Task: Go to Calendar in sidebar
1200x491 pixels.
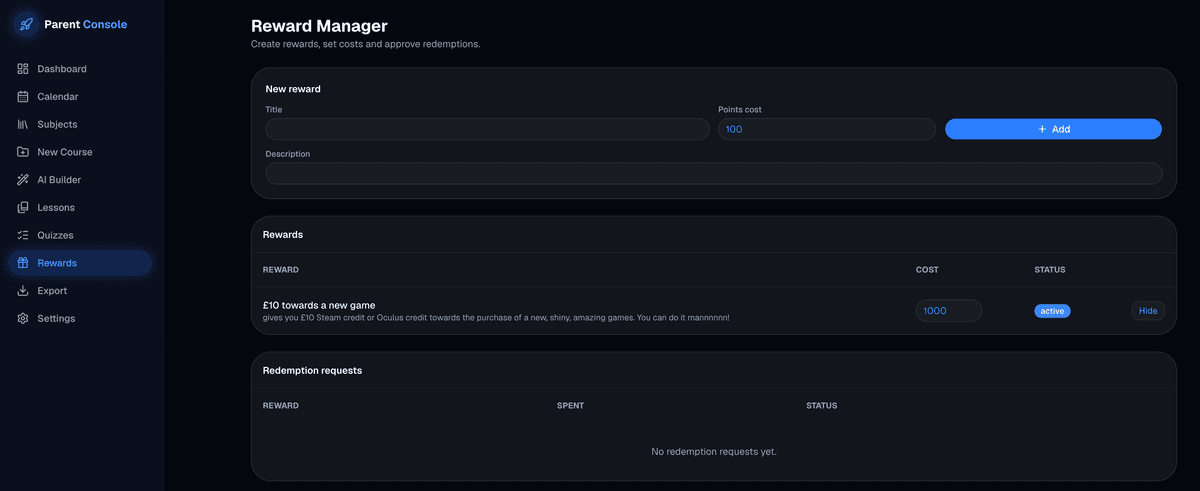Action: 80,97
